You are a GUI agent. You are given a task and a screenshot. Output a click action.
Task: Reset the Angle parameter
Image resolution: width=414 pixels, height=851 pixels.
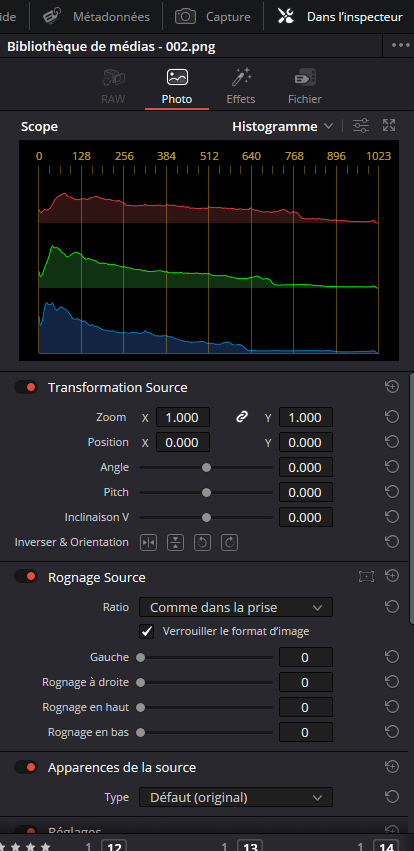(392, 467)
